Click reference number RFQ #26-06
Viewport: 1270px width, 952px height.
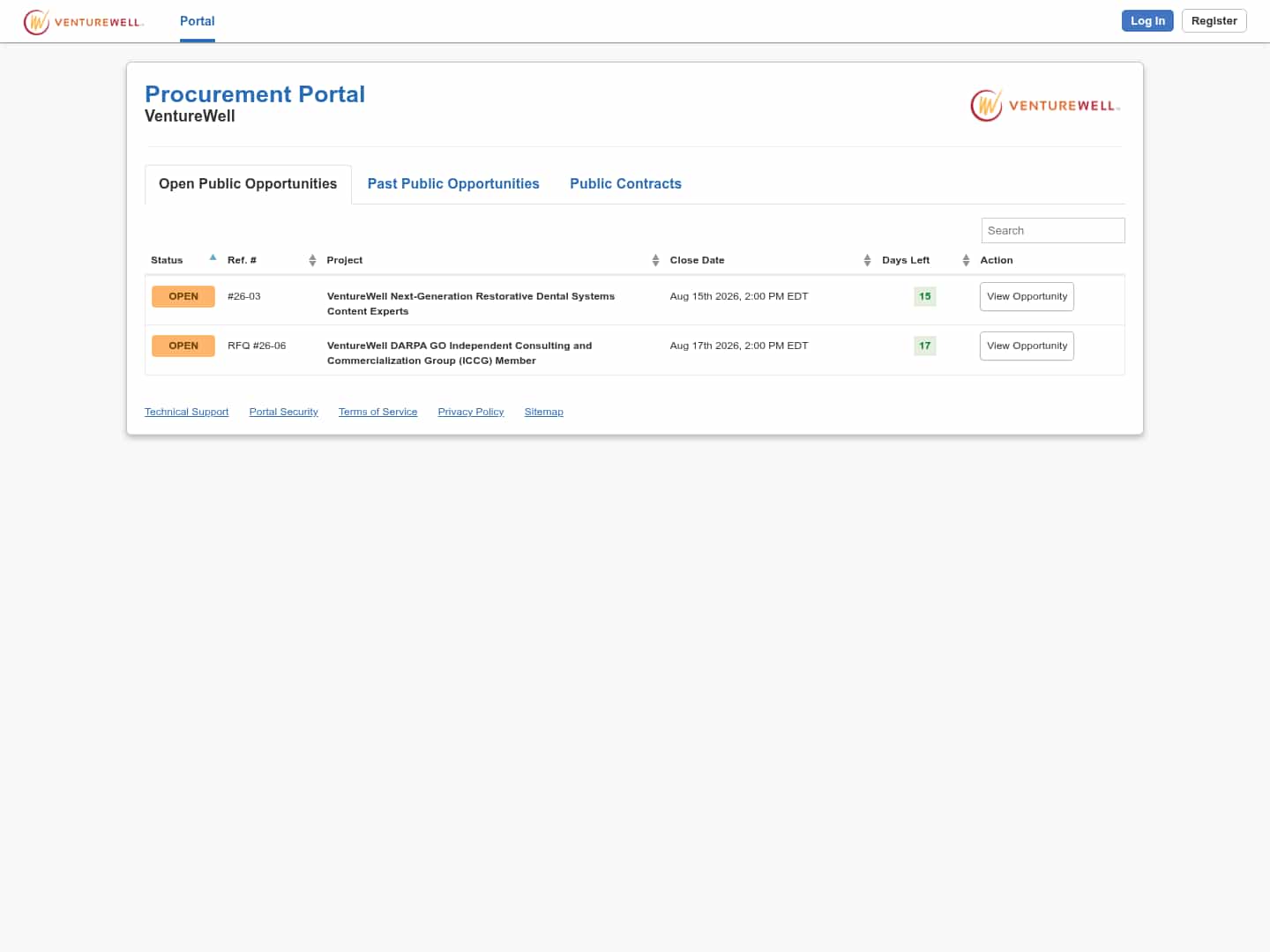(x=257, y=346)
